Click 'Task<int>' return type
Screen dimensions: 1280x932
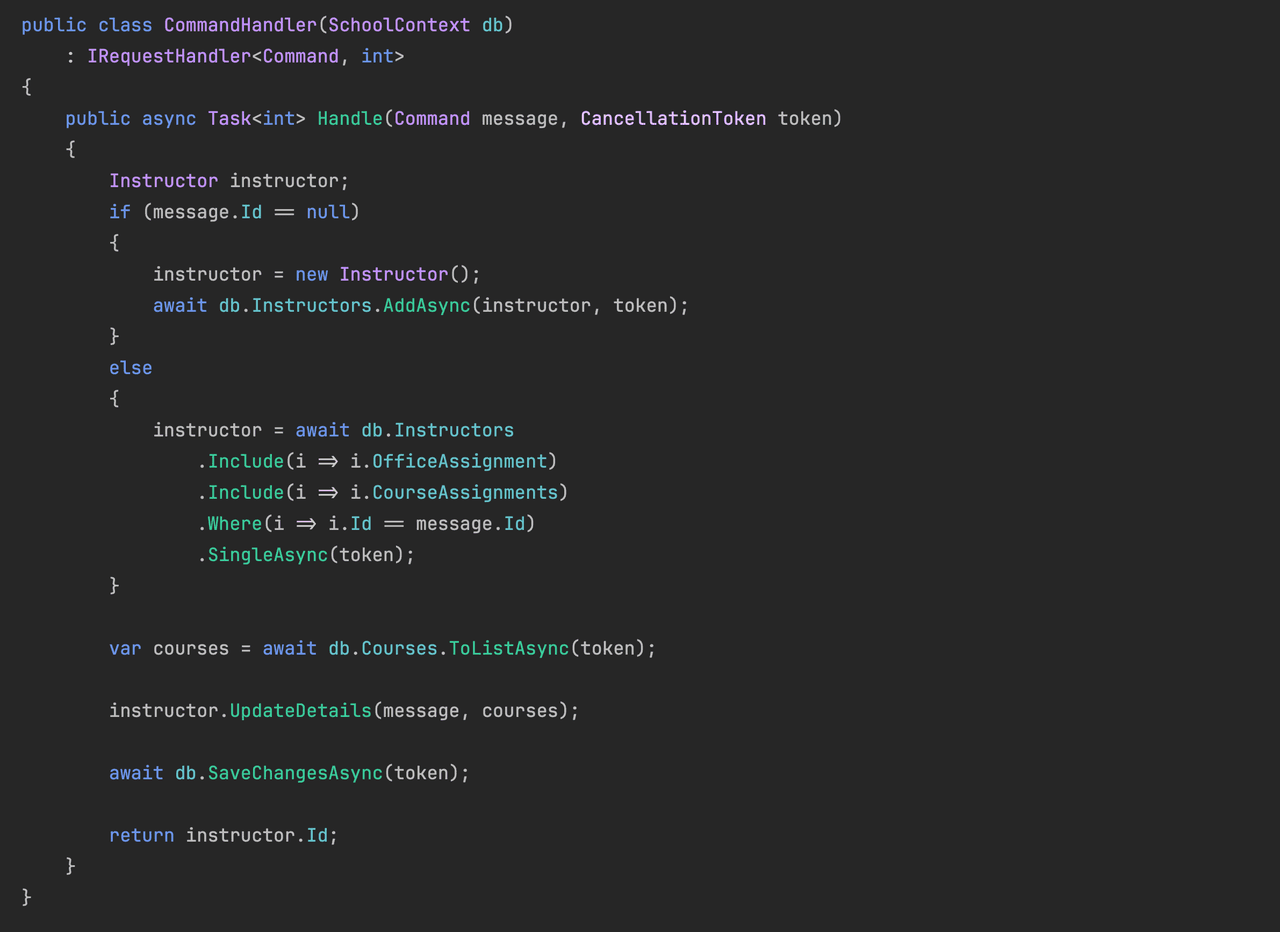[x=257, y=118]
